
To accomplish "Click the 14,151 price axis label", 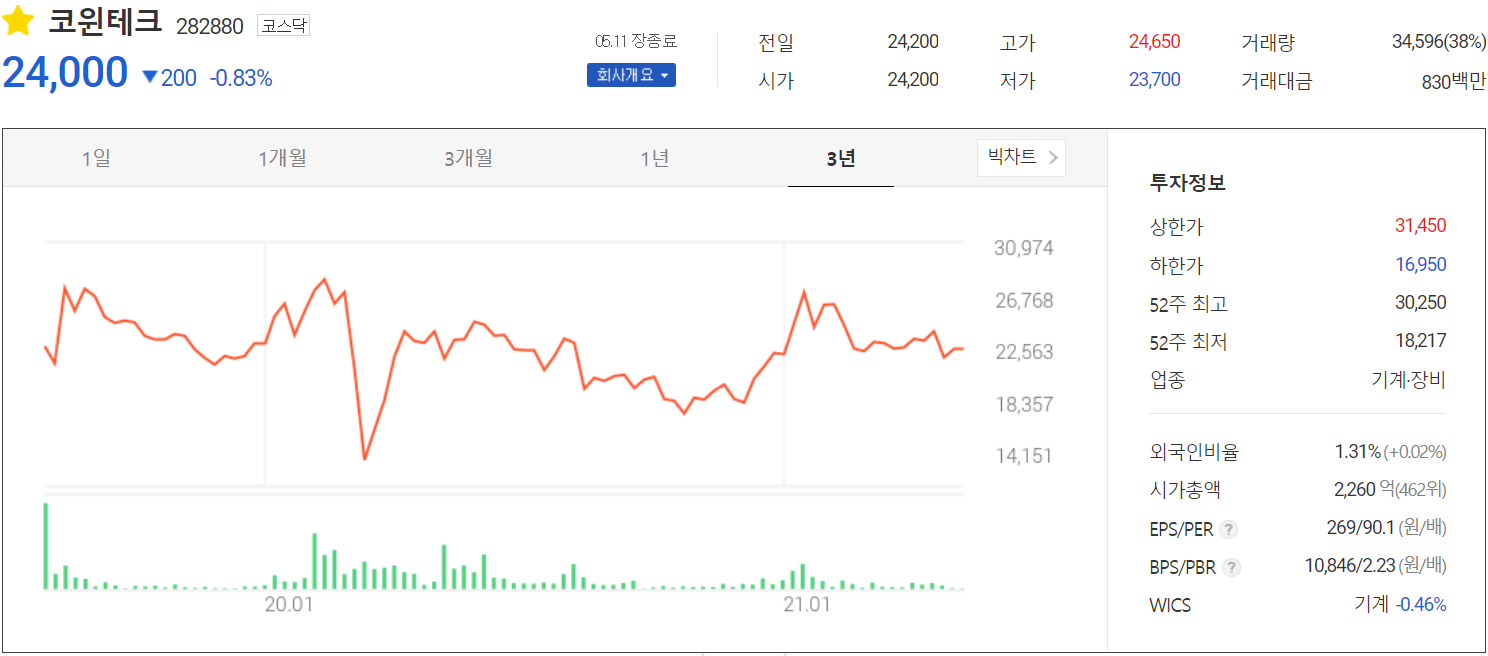I will [1023, 456].
